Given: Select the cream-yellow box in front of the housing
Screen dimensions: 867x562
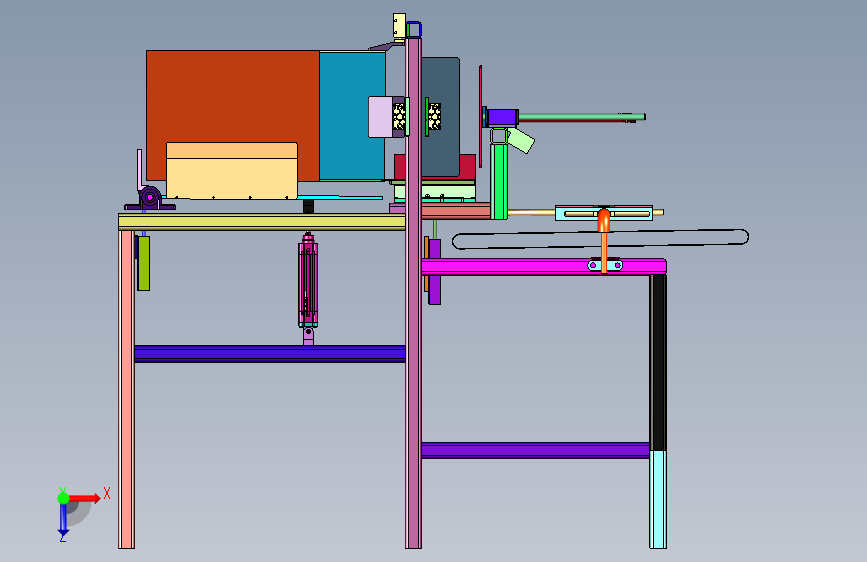Looking at the screenshot, I should (x=232, y=171).
